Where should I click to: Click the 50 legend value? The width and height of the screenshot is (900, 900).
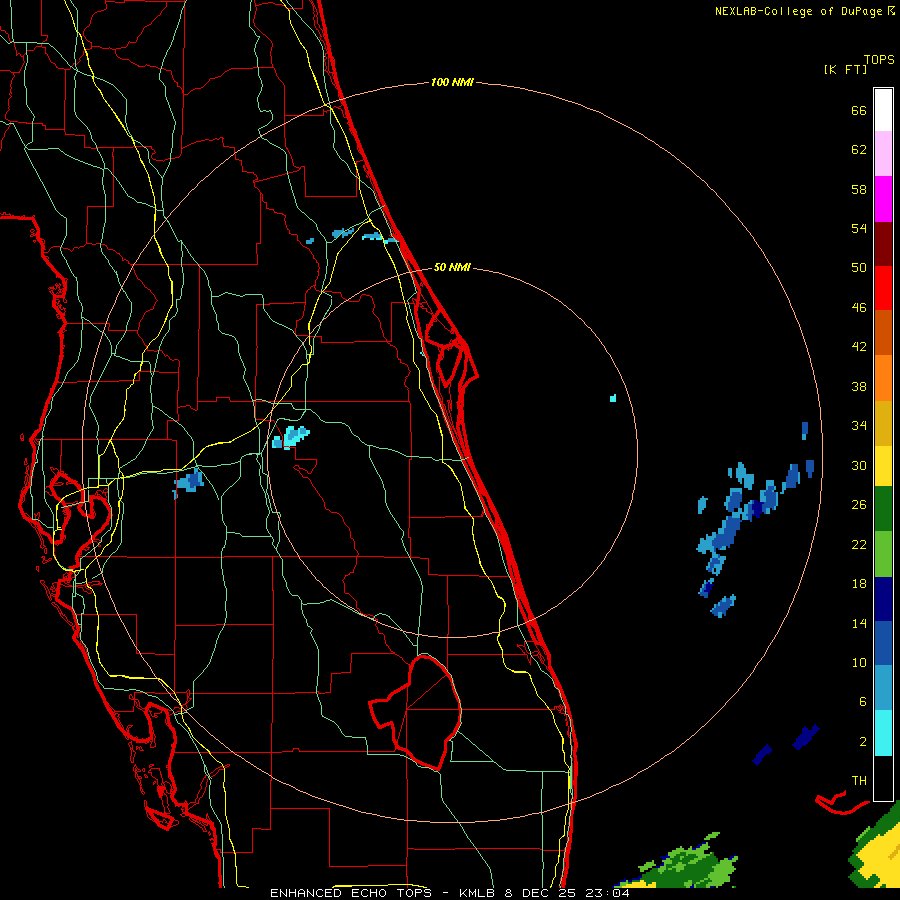point(859,267)
